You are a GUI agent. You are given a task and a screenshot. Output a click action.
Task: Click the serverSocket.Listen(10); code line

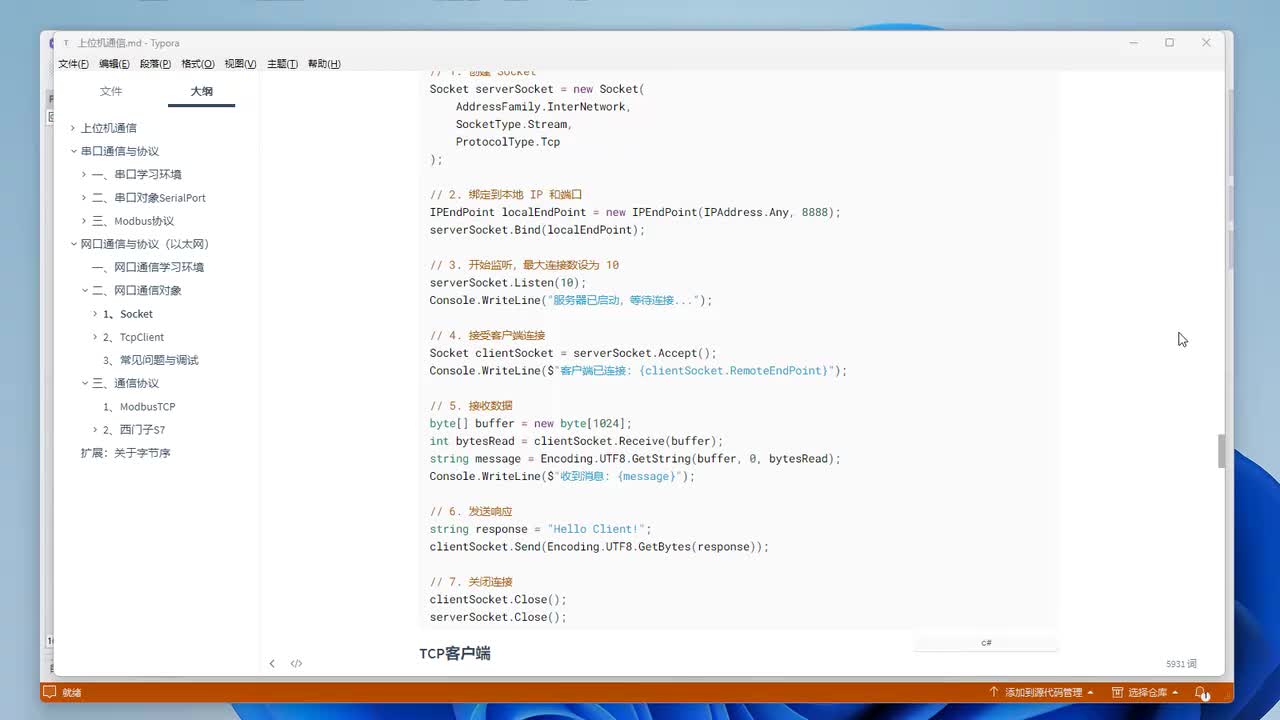click(x=508, y=283)
